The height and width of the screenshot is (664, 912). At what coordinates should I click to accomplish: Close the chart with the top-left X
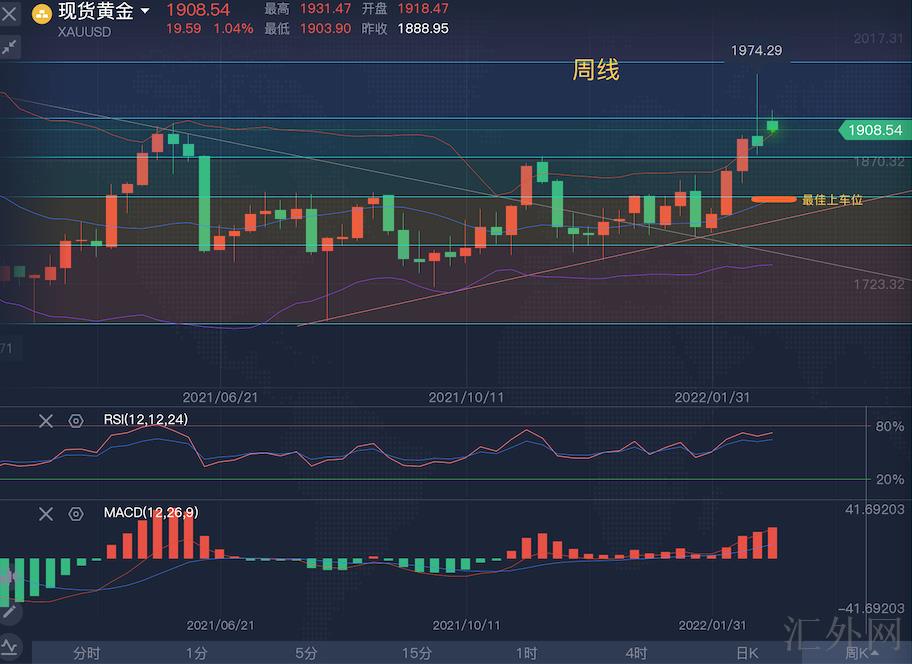[9, 13]
